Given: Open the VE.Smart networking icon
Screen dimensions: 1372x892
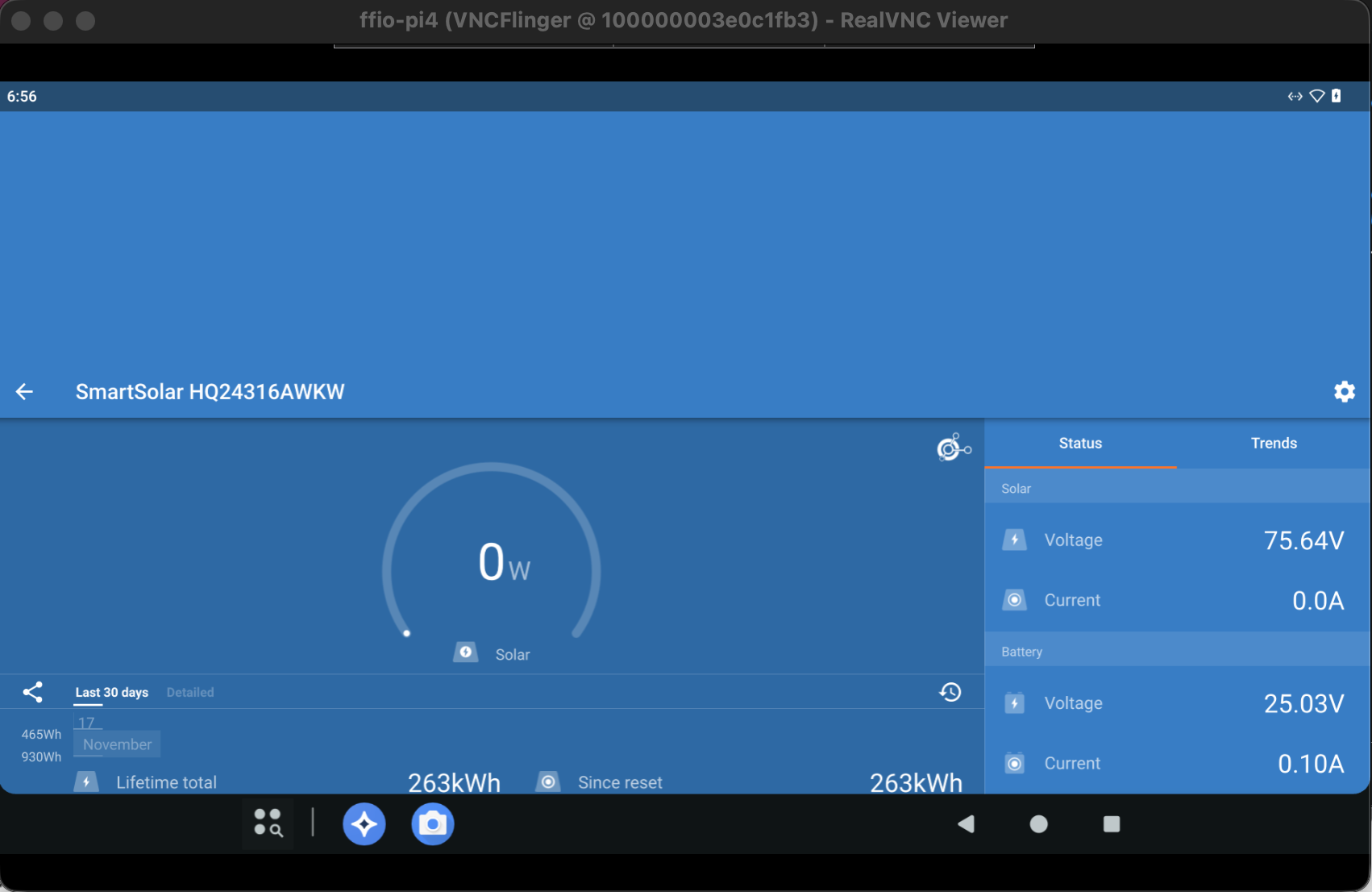Looking at the screenshot, I should tap(953, 448).
